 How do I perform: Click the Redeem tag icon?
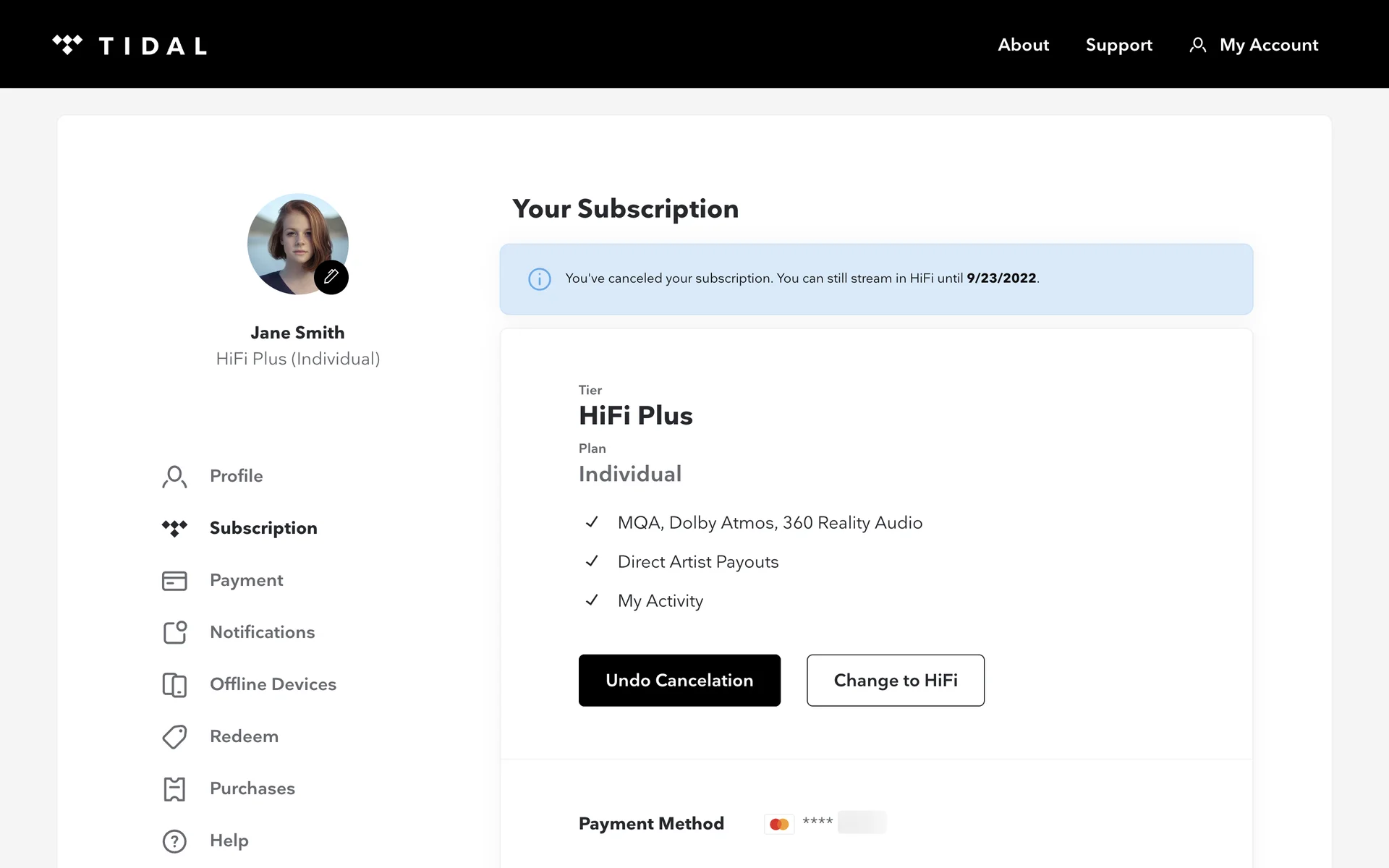(x=174, y=737)
